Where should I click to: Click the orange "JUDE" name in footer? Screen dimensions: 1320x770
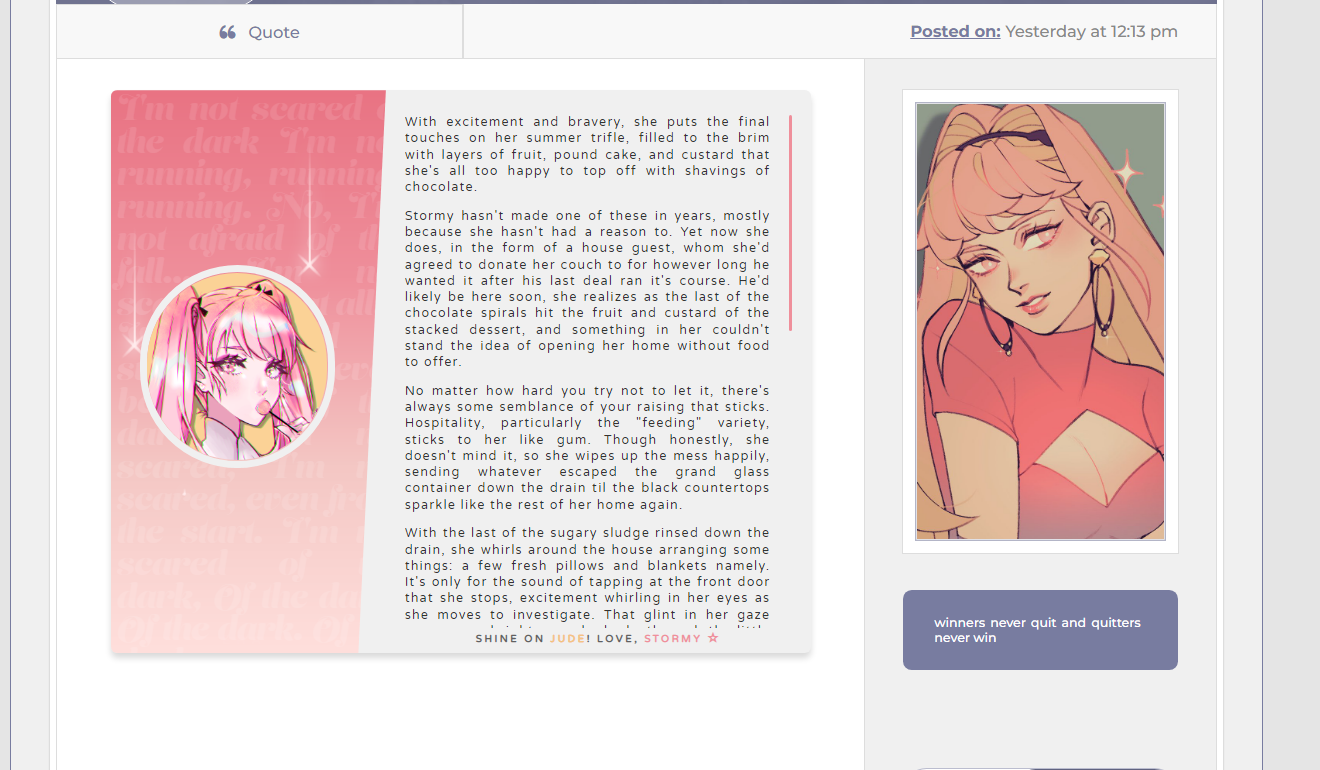(x=567, y=638)
